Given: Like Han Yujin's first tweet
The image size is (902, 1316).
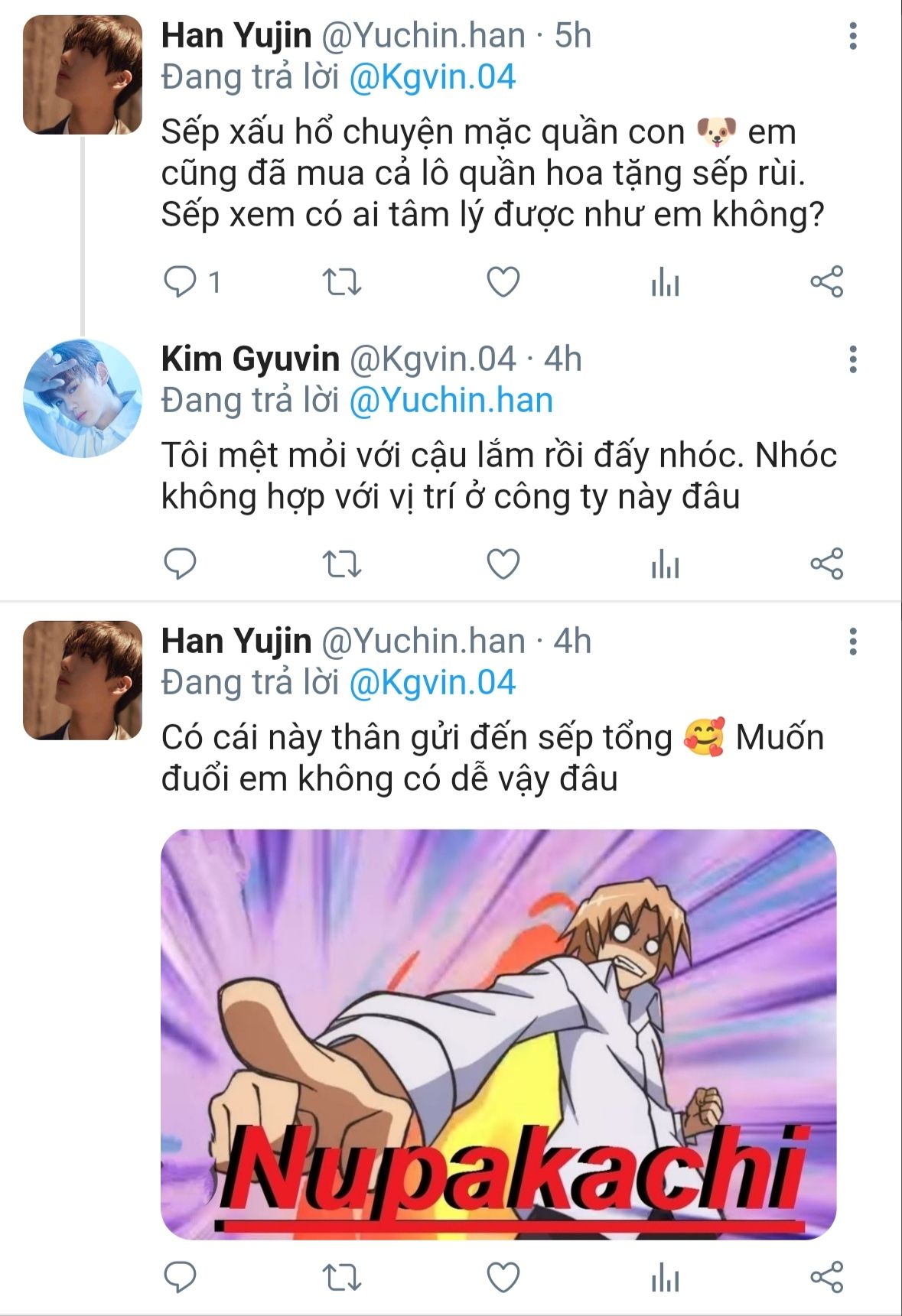Looking at the screenshot, I should tap(503, 282).
